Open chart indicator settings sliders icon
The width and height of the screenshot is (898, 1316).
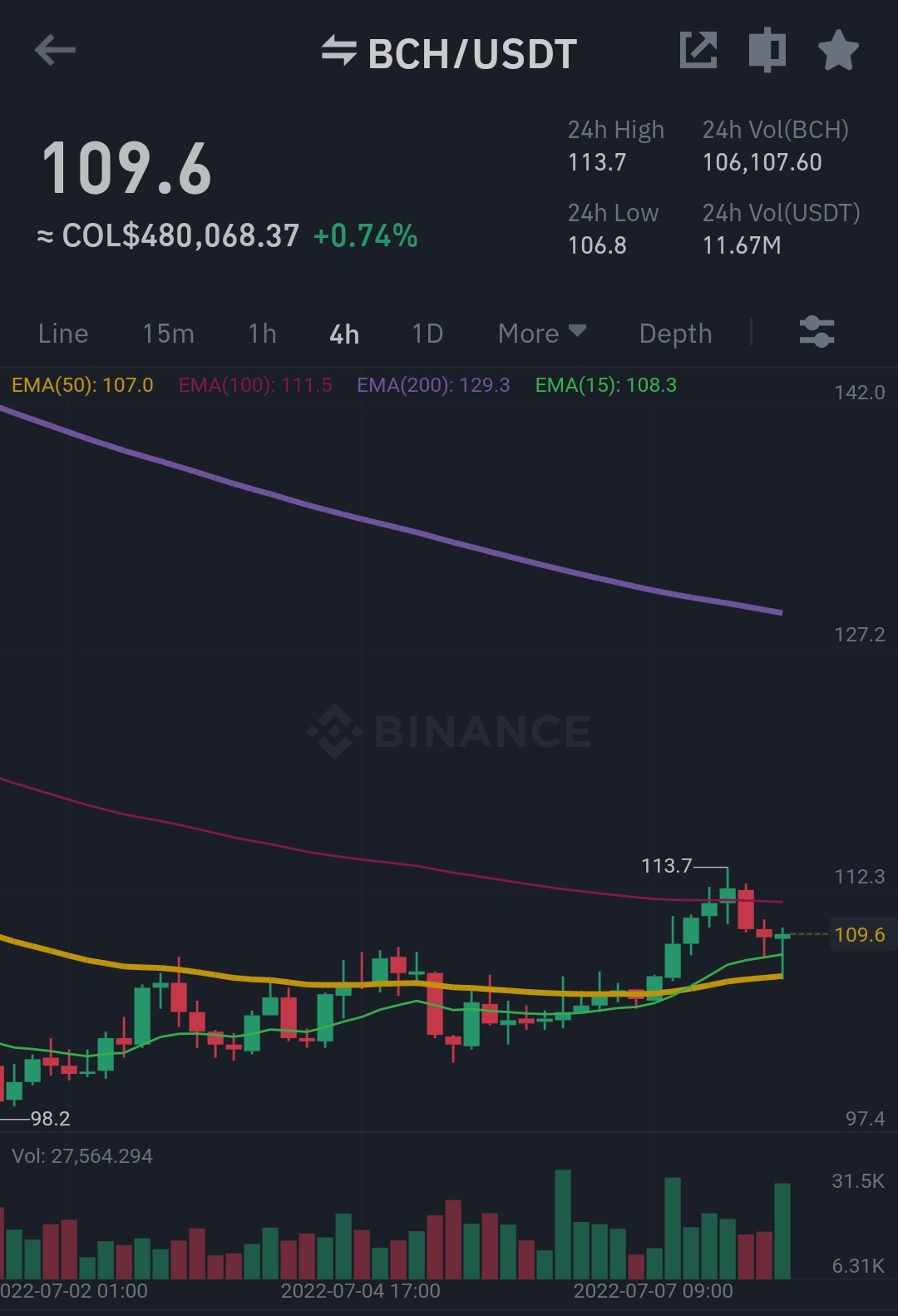coord(817,332)
